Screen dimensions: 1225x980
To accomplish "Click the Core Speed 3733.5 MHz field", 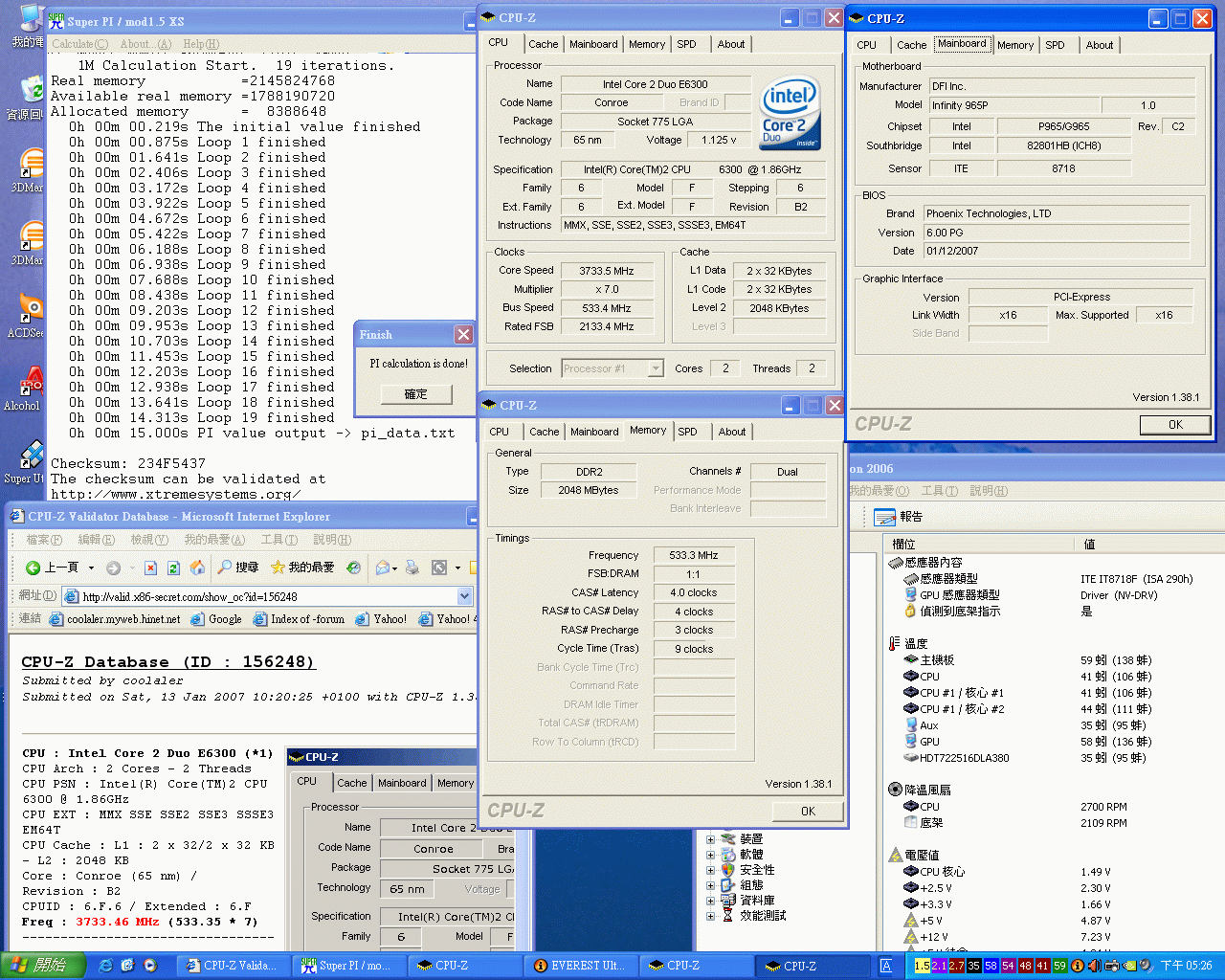I will click(x=607, y=271).
